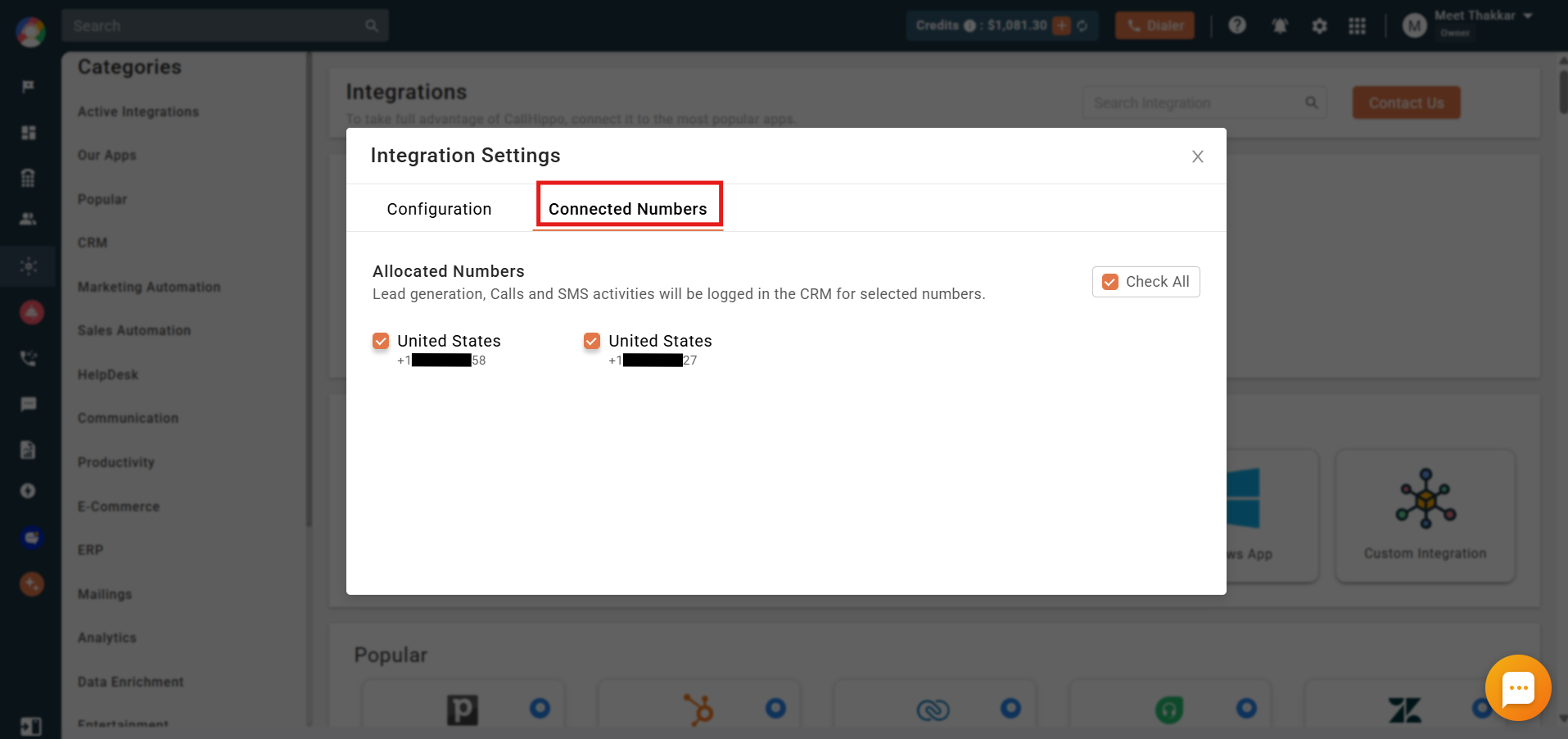Screen dimensions: 1568x739
Task: Click the blue circular icon in the sidebar
Action: tap(31, 537)
